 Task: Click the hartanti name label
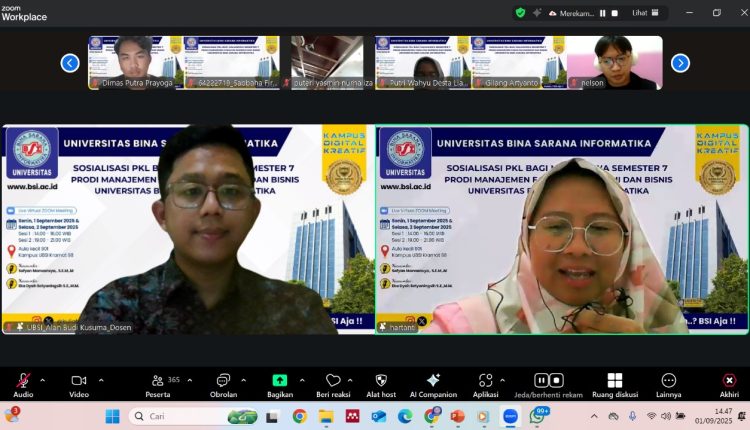[x=402, y=327]
